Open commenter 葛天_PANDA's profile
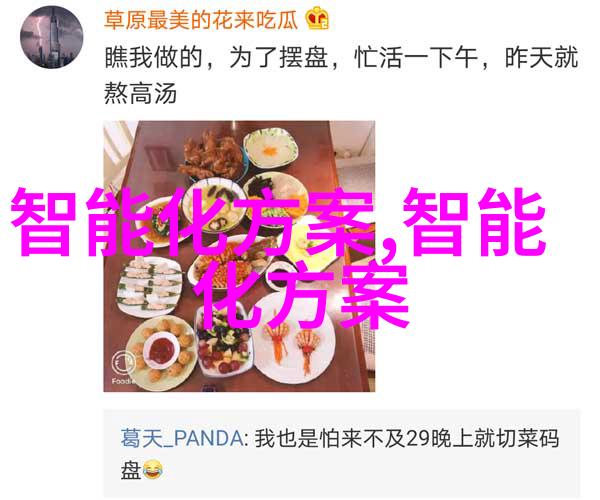Screen dimensions: 600x500 click(x=182, y=438)
